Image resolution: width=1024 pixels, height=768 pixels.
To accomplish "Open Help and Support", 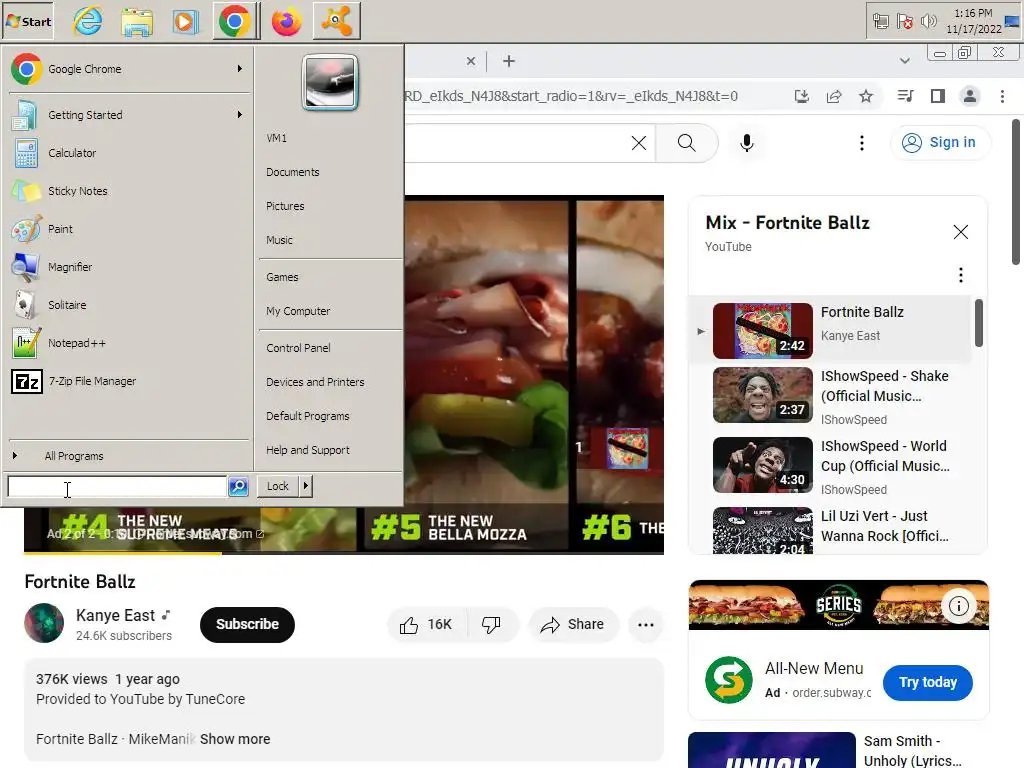I will pos(330,450).
